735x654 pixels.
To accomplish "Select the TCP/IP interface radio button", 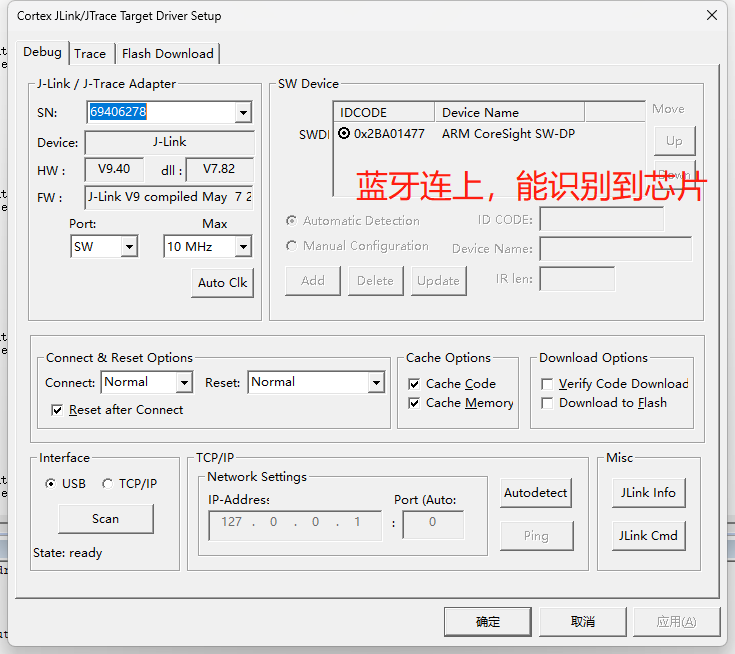I will point(108,484).
